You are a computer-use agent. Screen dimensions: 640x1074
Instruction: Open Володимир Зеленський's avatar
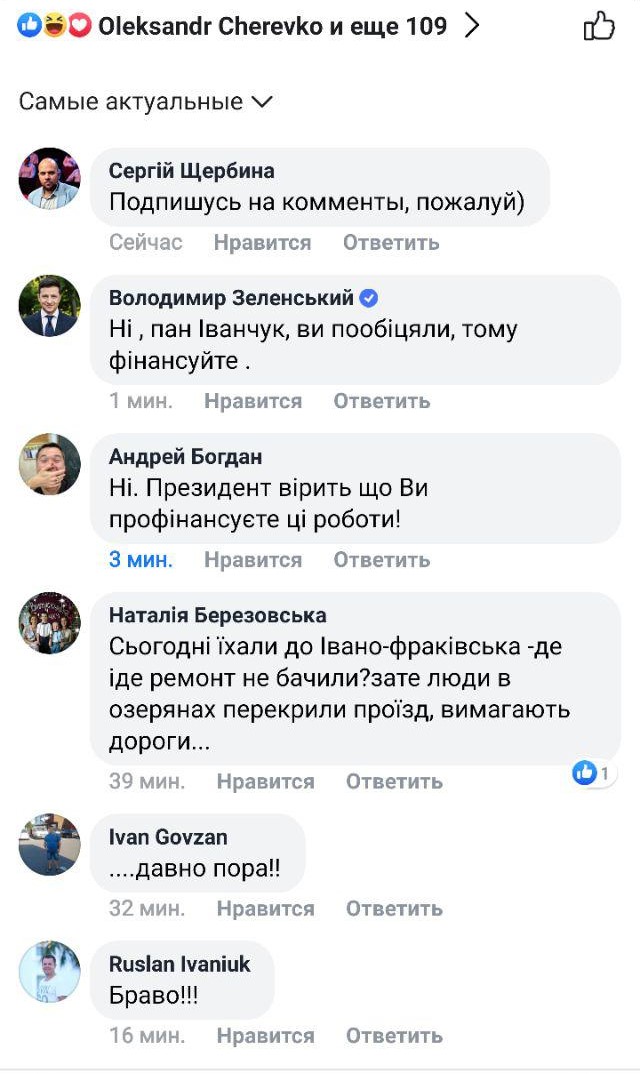[x=47, y=307]
